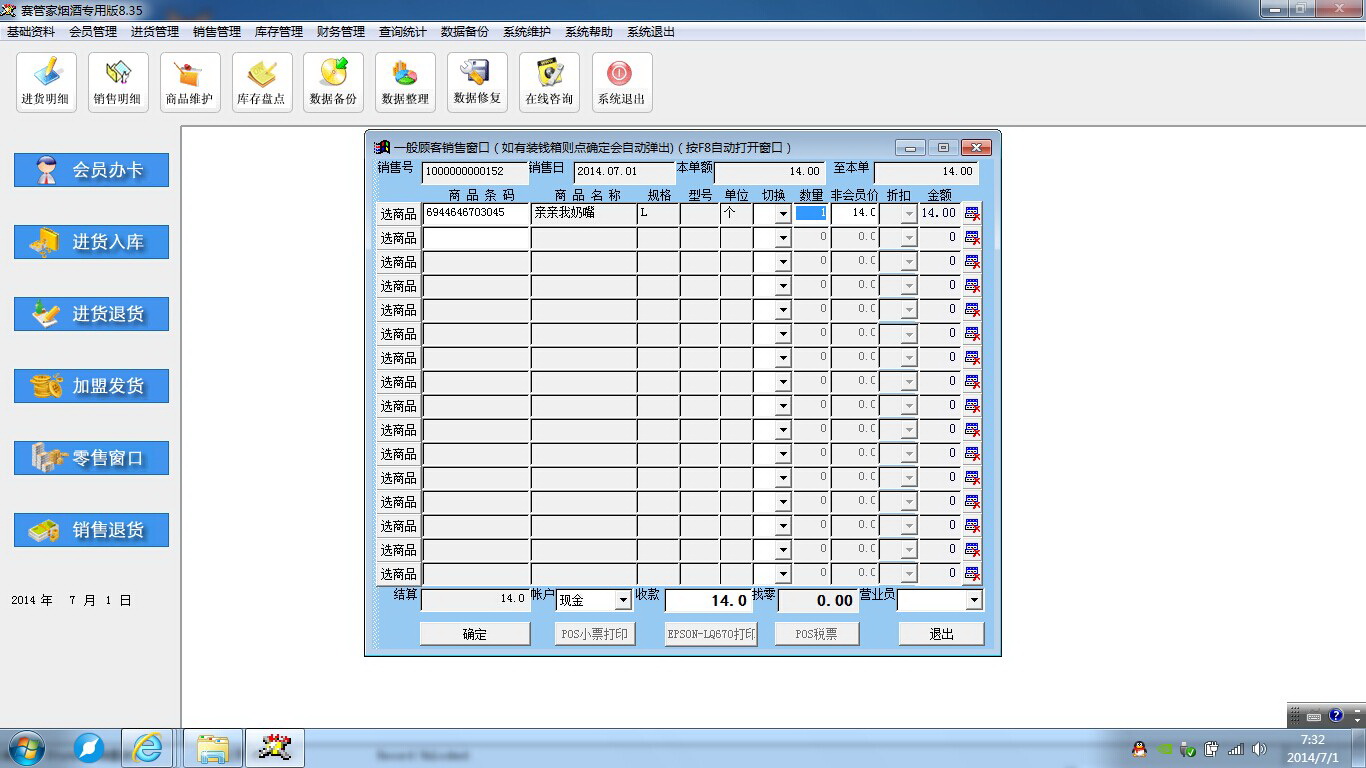
Task: Expand the 帐户 dropdown showing 现金
Action: [x=623, y=600]
